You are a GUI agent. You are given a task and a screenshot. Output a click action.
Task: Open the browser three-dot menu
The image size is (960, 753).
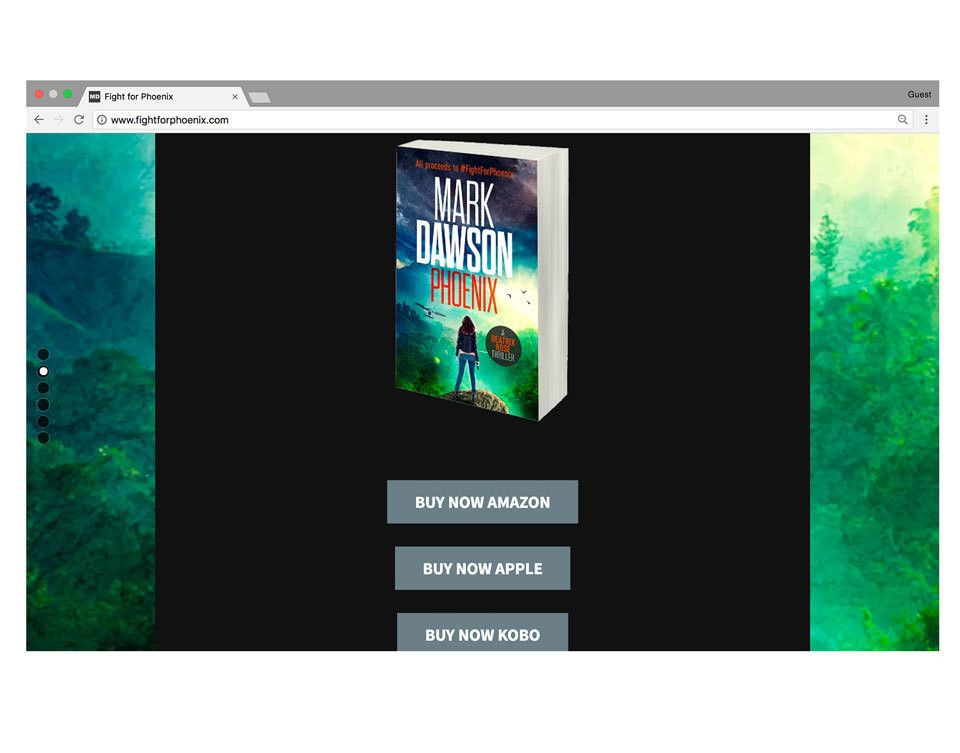[926, 120]
